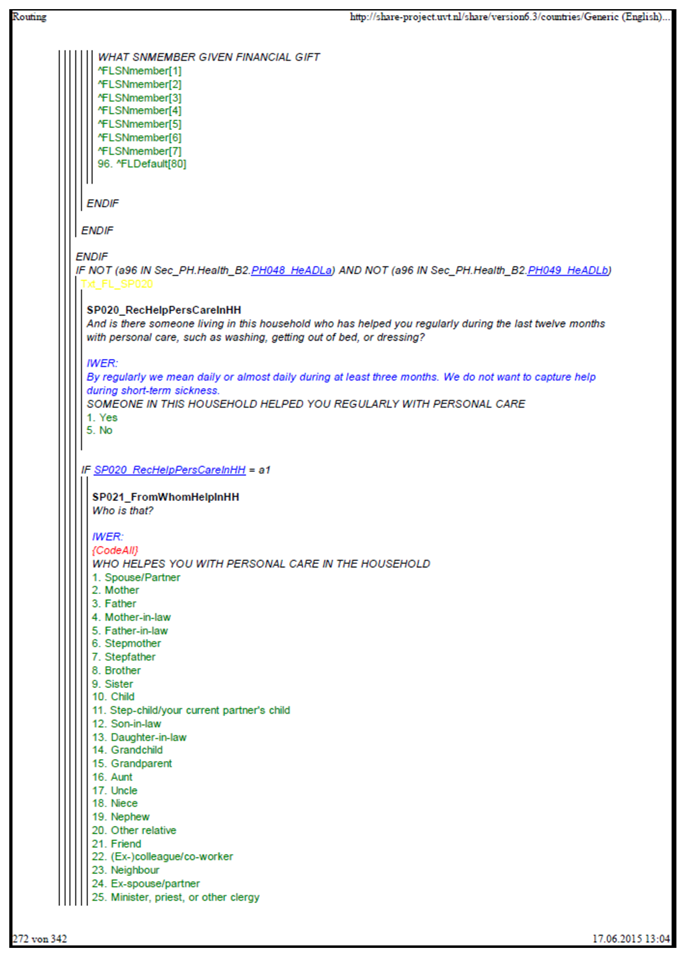Select option '16. Aunt'
This screenshot has width=686, height=955.
[x=112, y=777]
